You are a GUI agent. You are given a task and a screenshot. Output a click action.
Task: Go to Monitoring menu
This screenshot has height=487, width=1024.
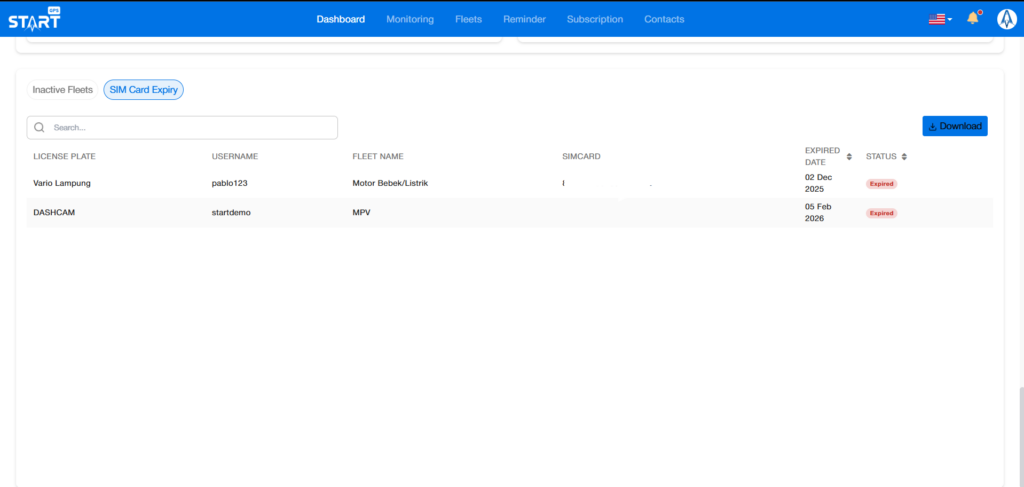(x=410, y=19)
